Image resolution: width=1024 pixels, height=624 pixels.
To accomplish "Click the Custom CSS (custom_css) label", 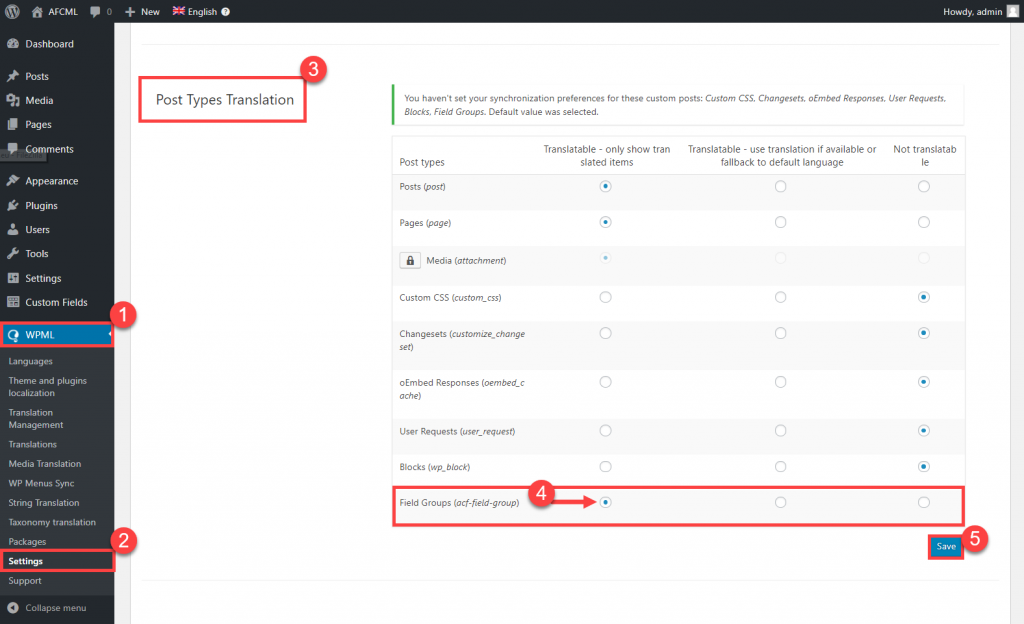I will [x=450, y=298].
